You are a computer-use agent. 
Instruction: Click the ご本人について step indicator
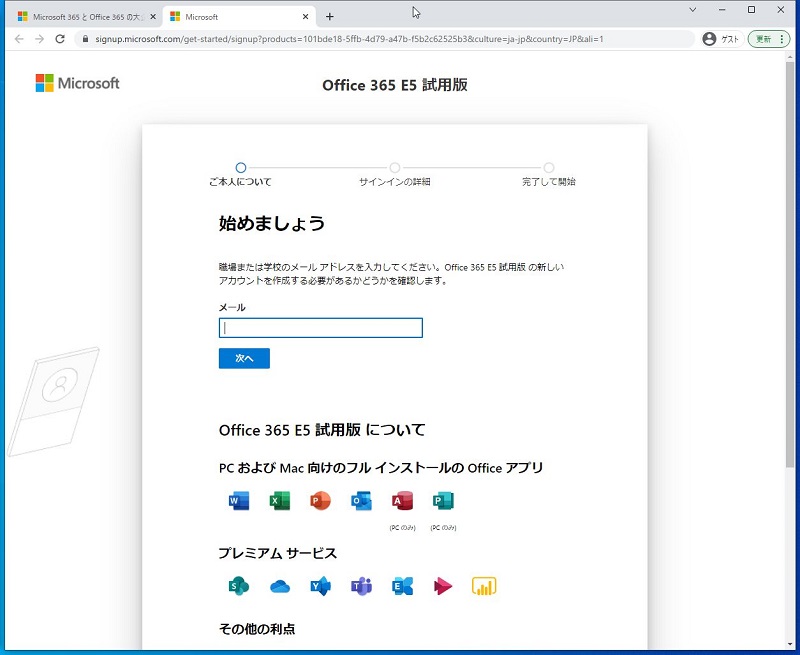[x=240, y=175]
